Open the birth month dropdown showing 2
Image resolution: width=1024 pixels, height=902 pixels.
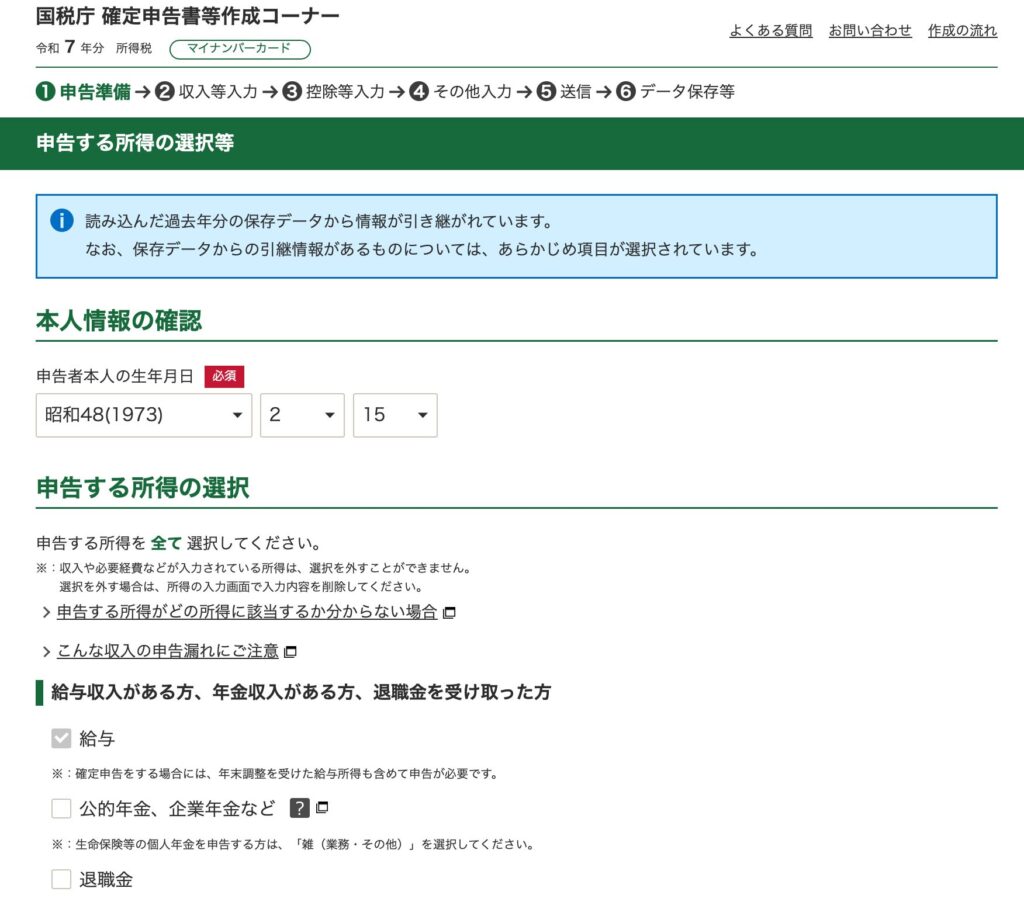[x=302, y=415]
